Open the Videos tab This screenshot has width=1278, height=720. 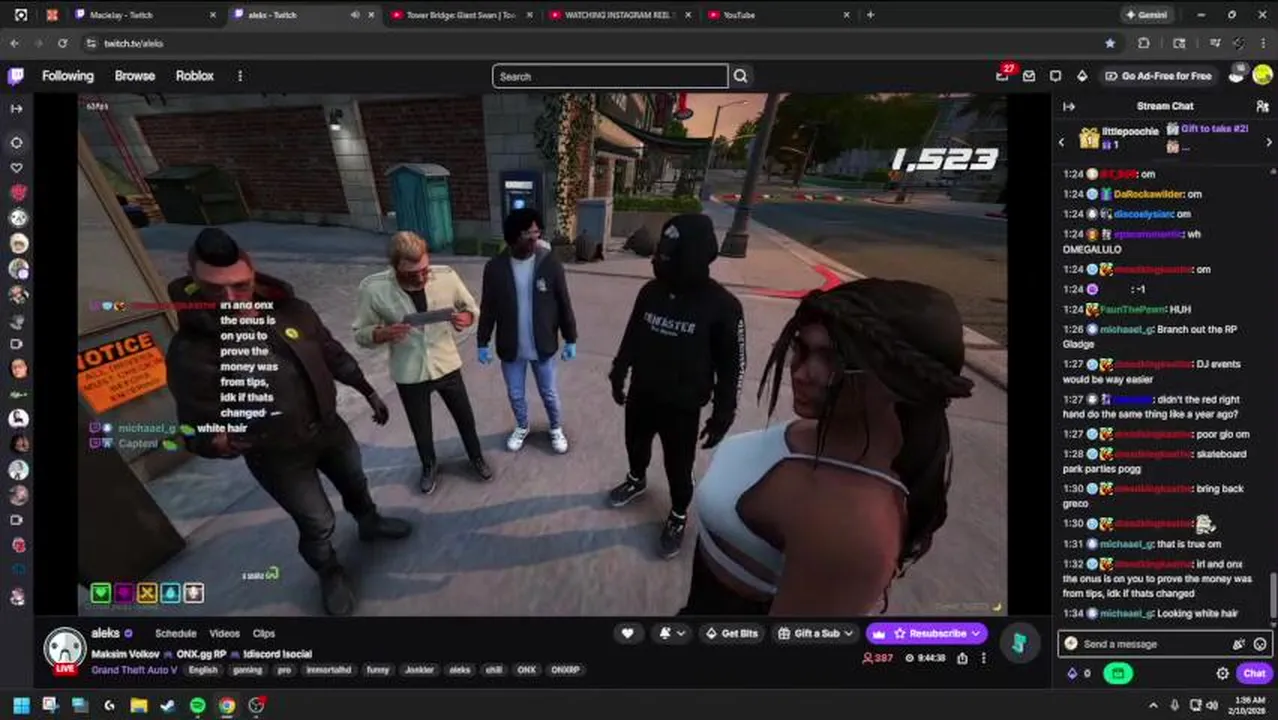[x=224, y=633]
